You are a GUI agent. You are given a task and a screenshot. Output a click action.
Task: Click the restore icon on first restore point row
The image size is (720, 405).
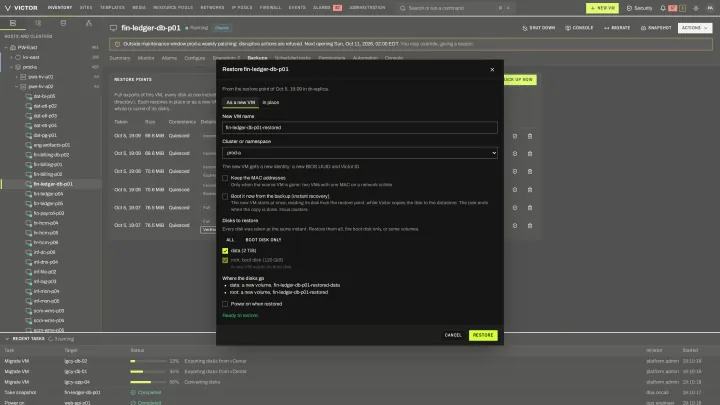[515, 136]
